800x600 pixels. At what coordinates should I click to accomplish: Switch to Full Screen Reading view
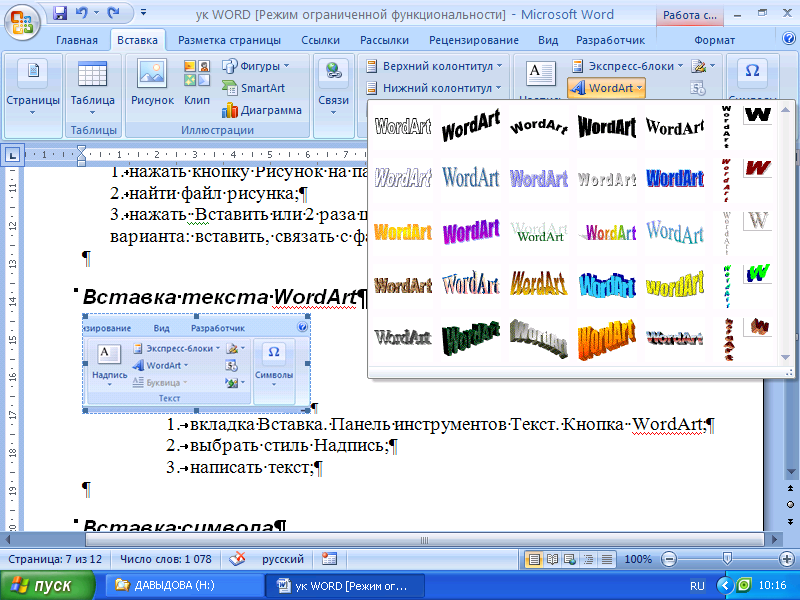[x=552, y=559]
